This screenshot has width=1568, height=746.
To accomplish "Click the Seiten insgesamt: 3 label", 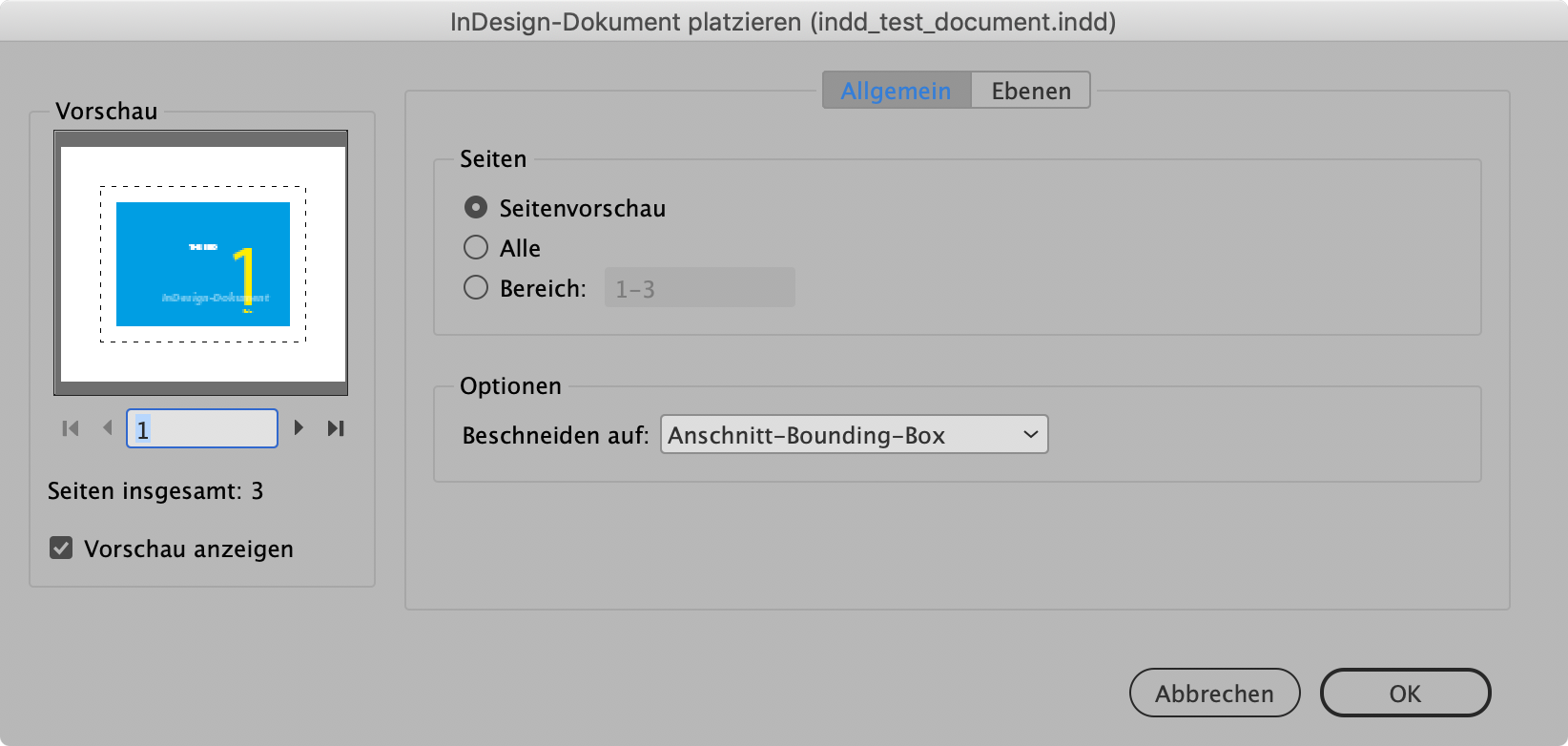I will click(x=156, y=491).
